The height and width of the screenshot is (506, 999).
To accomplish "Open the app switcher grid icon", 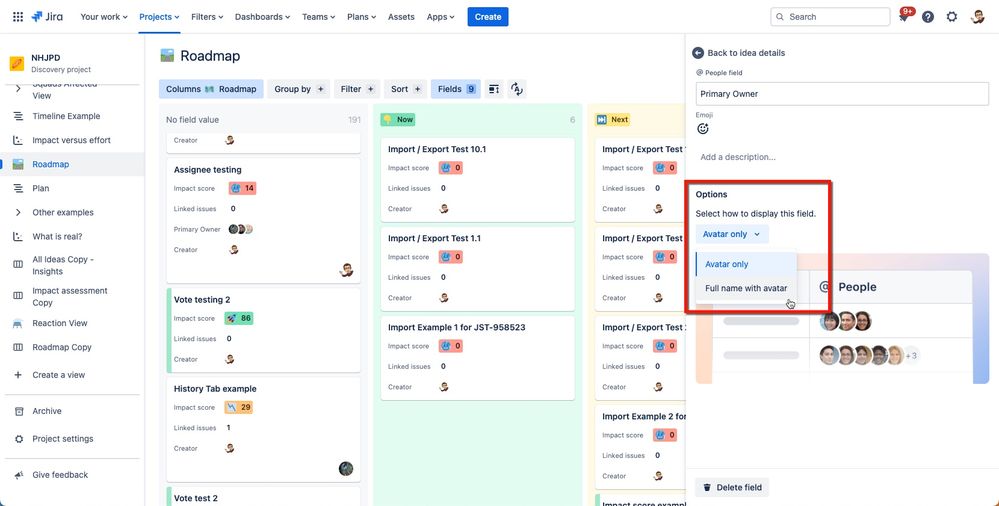I will coord(18,17).
